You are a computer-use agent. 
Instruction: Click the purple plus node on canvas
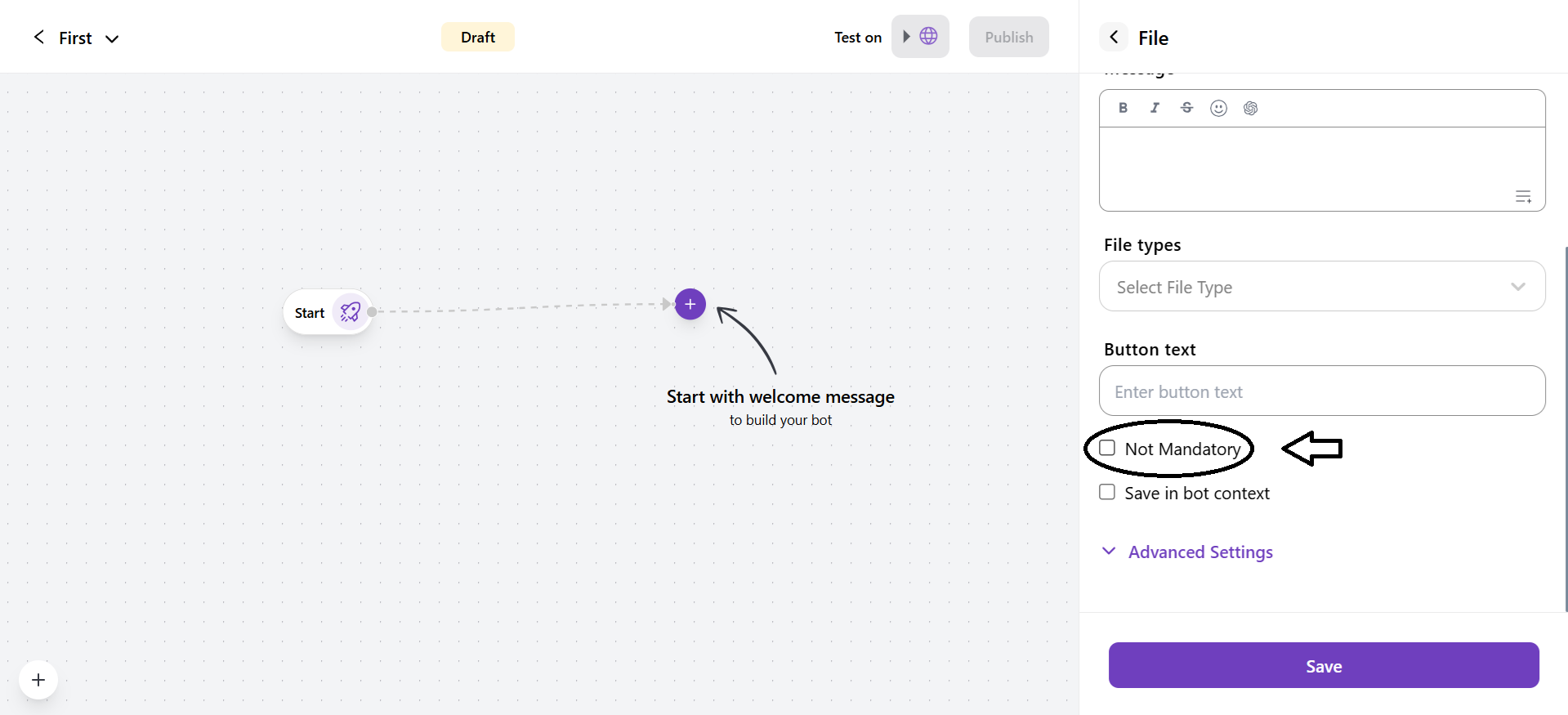(690, 304)
